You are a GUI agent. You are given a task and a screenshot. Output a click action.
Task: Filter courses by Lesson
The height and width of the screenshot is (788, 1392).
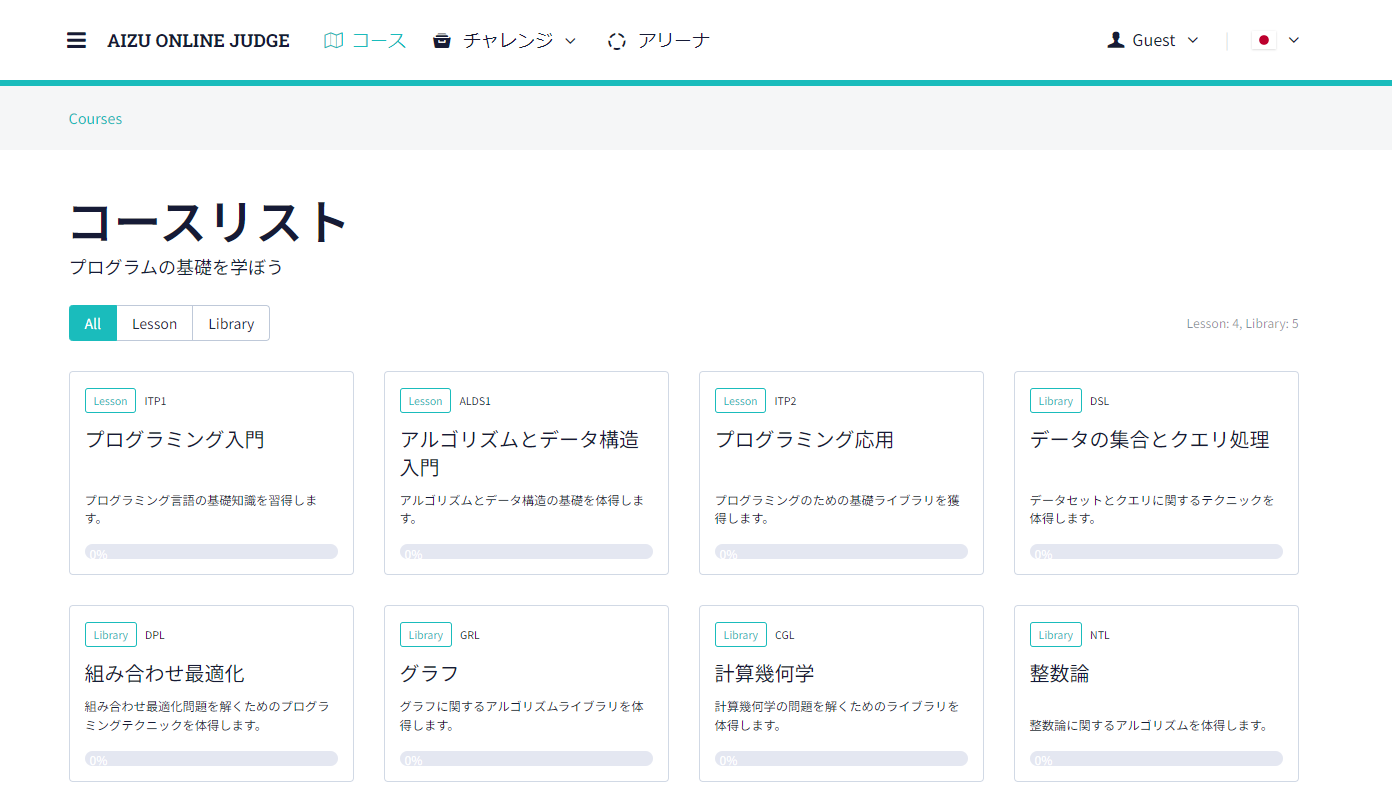pos(154,323)
